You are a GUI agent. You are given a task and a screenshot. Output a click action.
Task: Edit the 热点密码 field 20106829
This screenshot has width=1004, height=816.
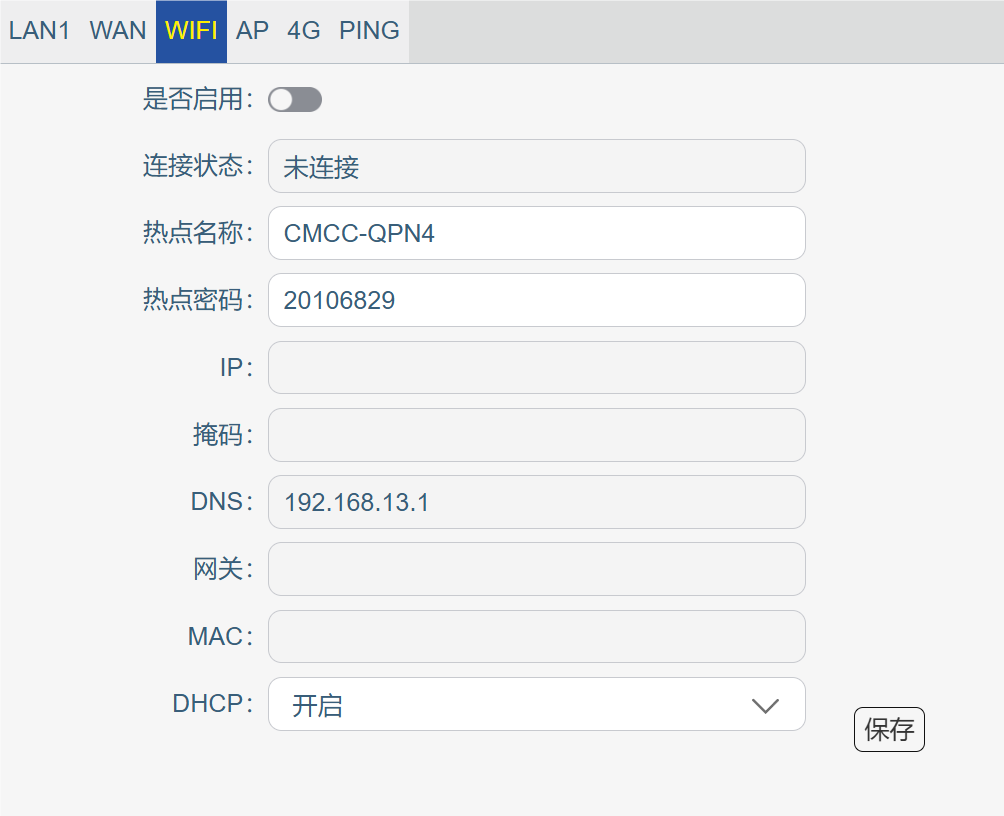pyautogui.click(x=537, y=300)
